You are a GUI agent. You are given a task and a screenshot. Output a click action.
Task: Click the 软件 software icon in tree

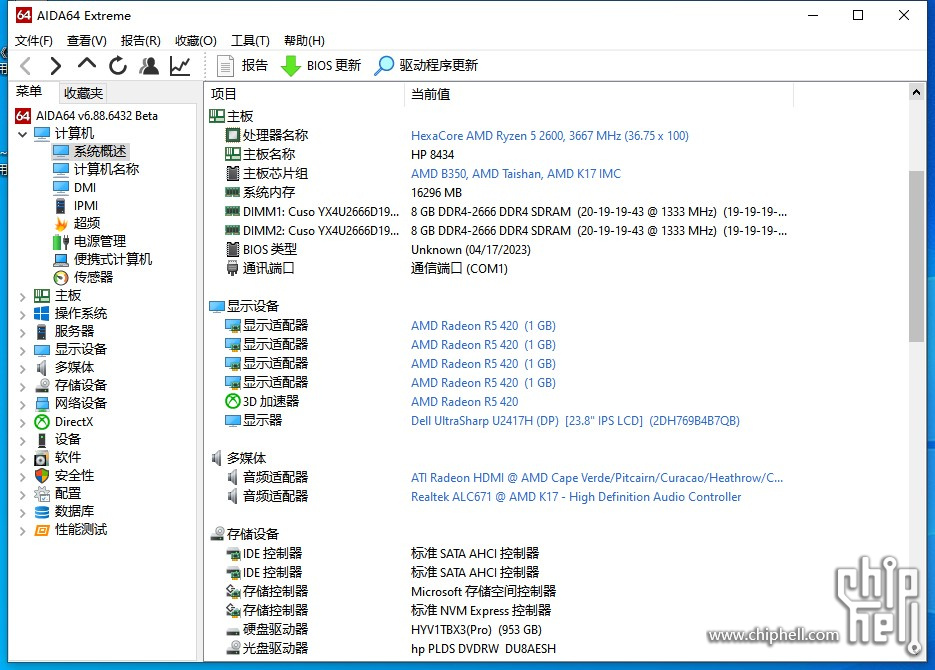point(42,458)
